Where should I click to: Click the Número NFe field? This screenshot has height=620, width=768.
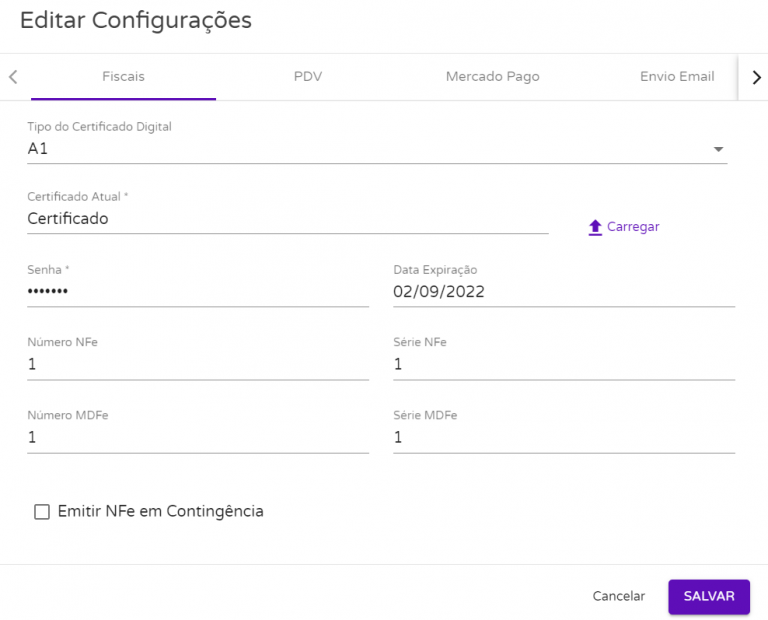point(198,364)
